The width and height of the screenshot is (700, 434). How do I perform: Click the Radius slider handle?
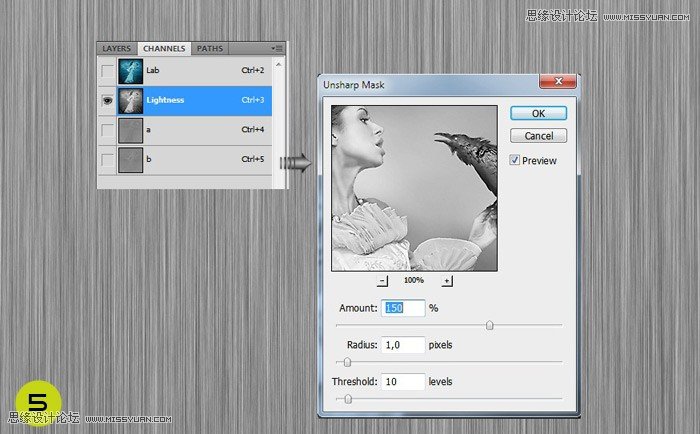click(347, 362)
